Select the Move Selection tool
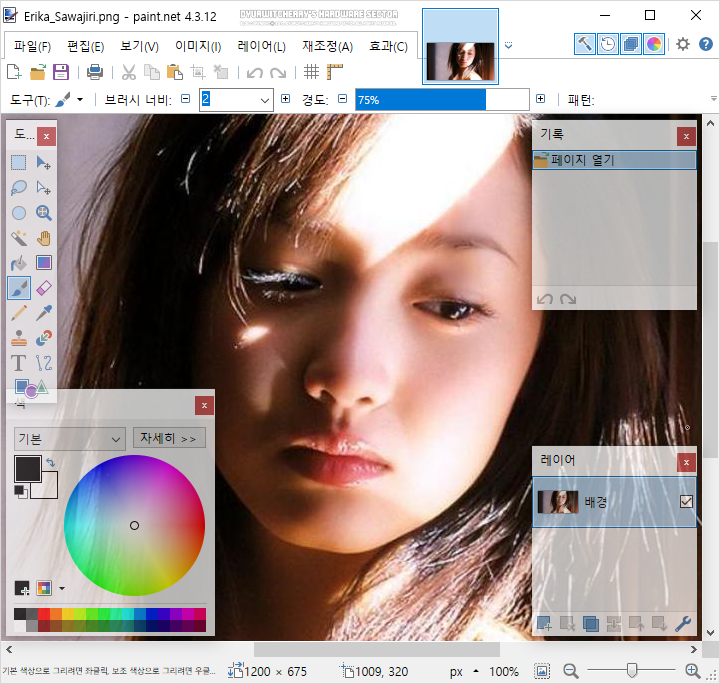The height and width of the screenshot is (684, 720). (44, 188)
